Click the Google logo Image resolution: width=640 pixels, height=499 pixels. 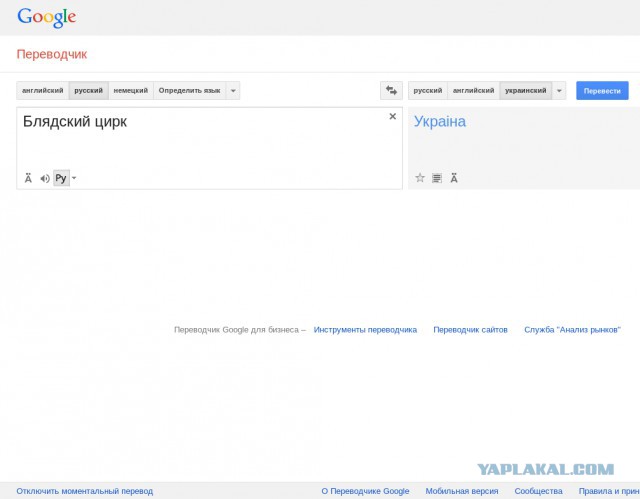[x=47, y=18]
